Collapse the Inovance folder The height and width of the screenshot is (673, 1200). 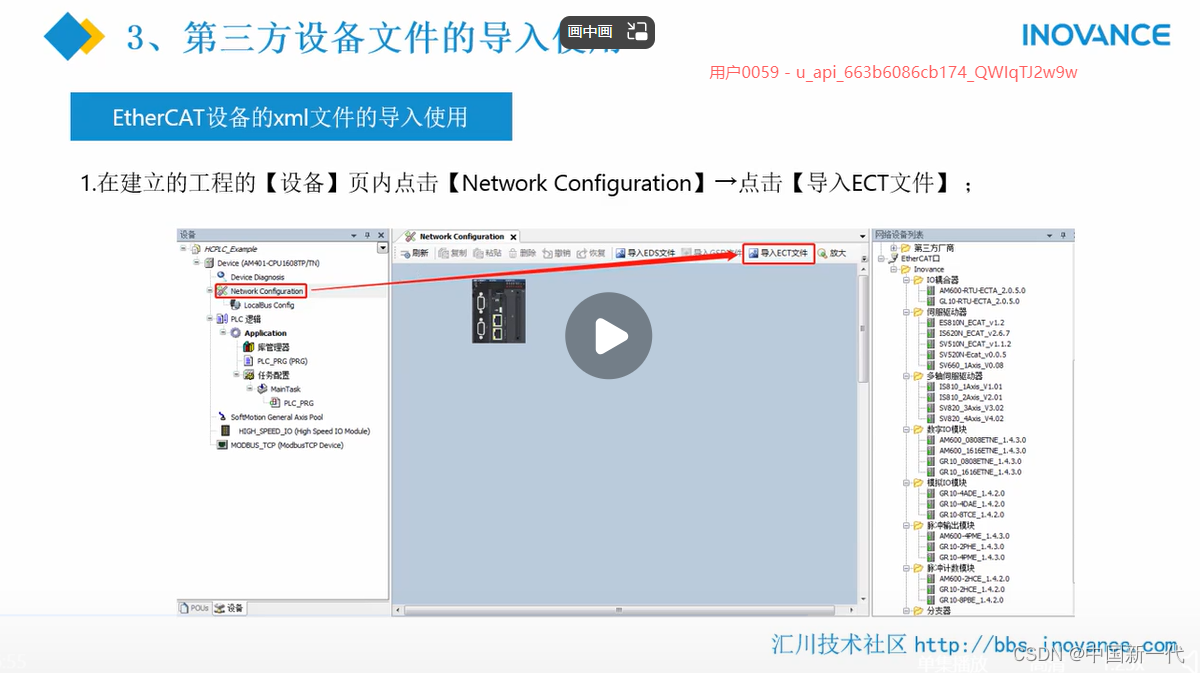click(894, 269)
